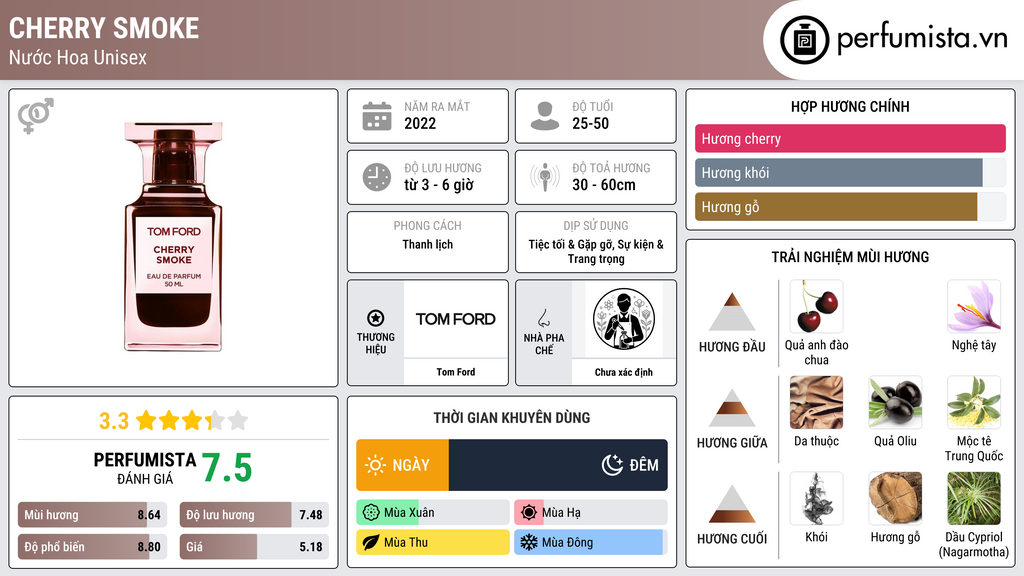This screenshot has height=576, width=1024.
Task: Click the Trải nghiệm mùi hương heading
Action: [850, 257]
